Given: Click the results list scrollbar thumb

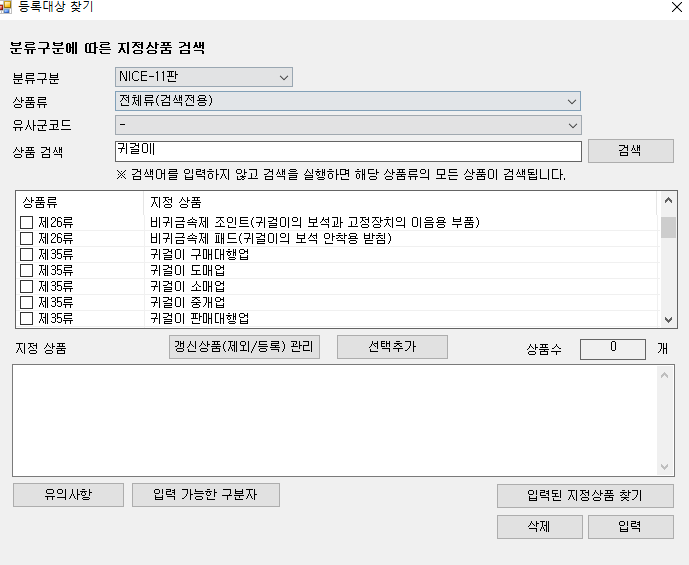Looking at the screenshot, I should 668,227.
